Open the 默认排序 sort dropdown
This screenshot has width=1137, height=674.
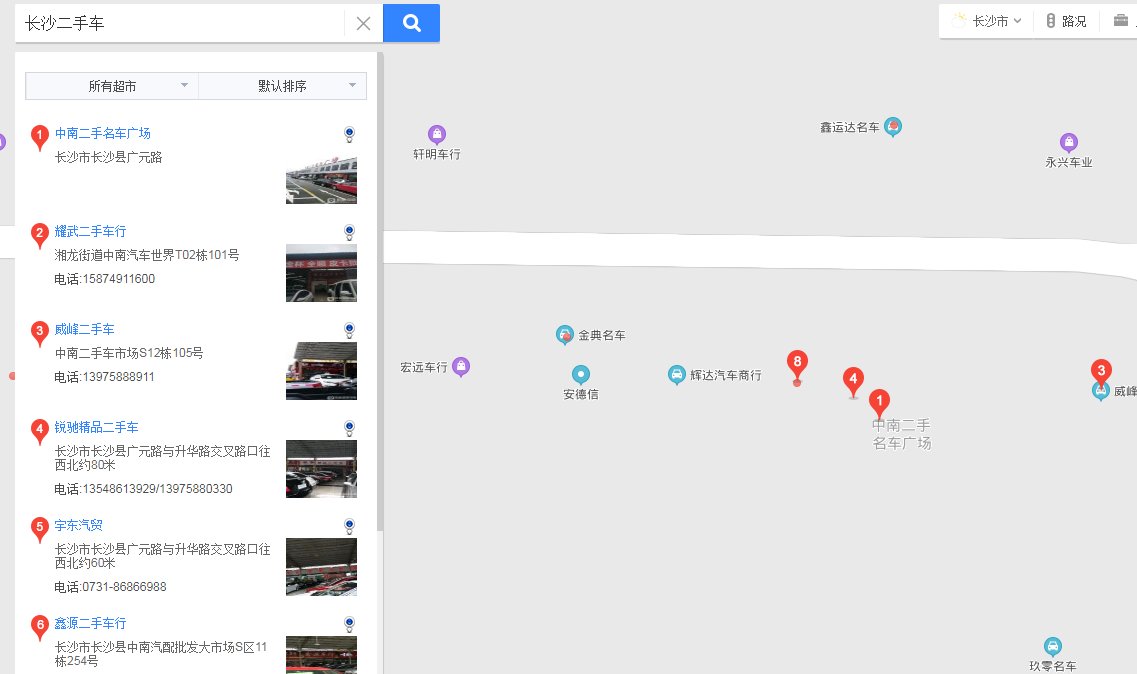tap(282, 86)
